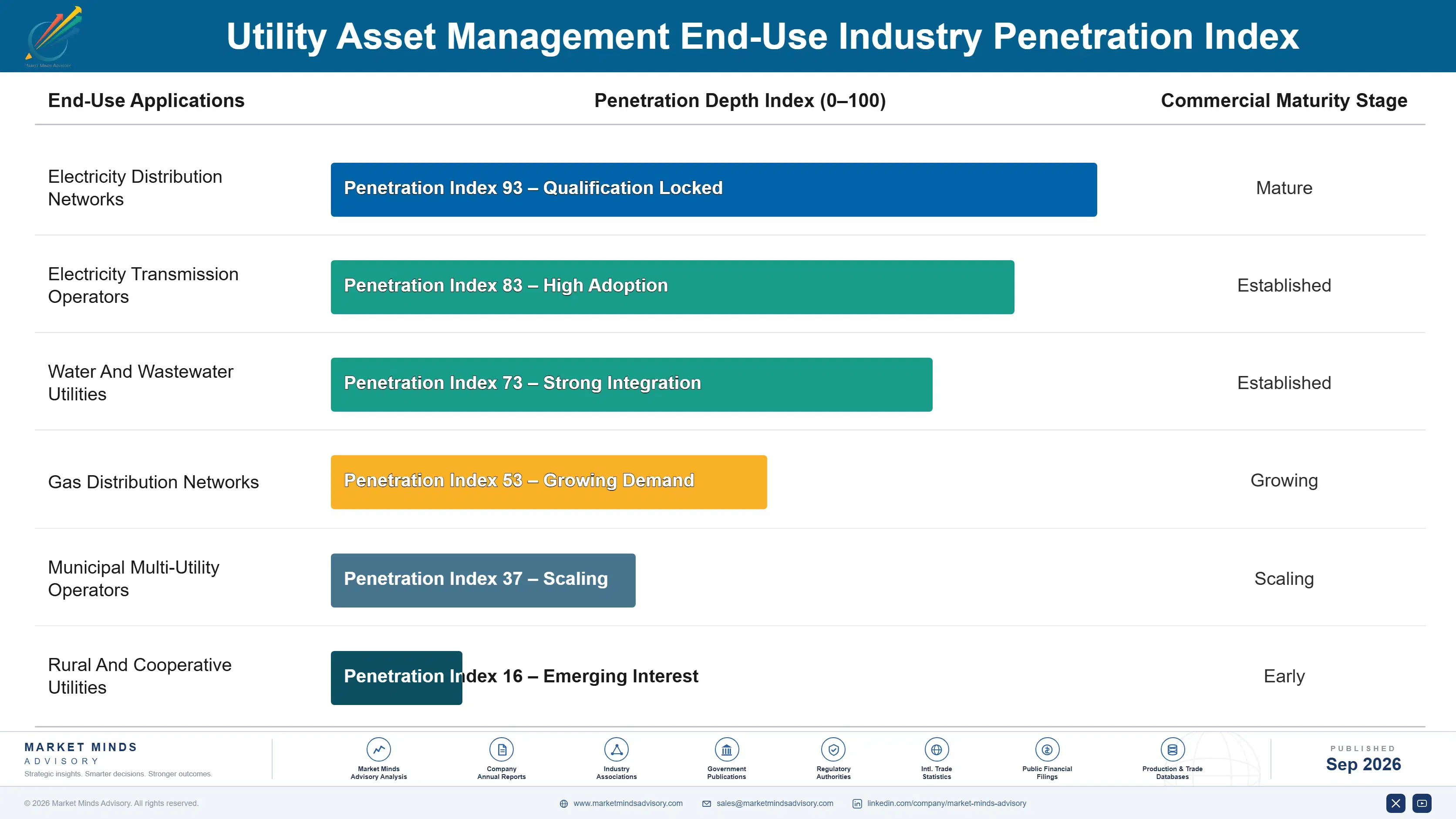This screenshot has width=1456, height=819.
Task: Click the Industry Associations icon
Action: pyautogui.click(x=616, y=749)
